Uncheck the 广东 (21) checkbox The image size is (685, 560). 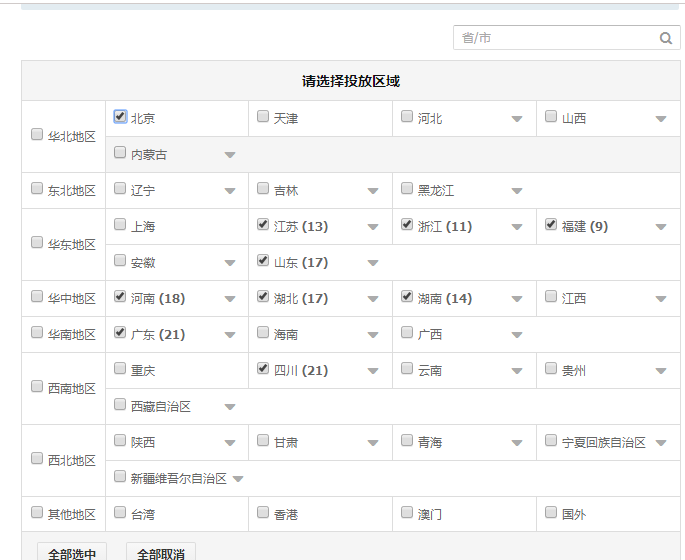tap(120, 332)
